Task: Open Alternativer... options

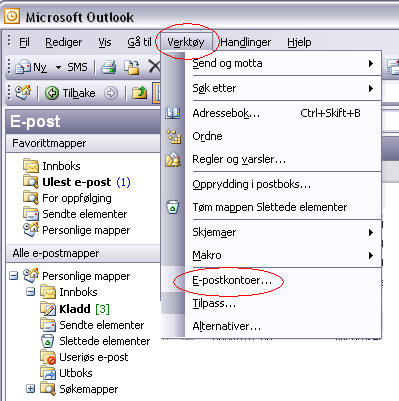Action: point(283,326)
